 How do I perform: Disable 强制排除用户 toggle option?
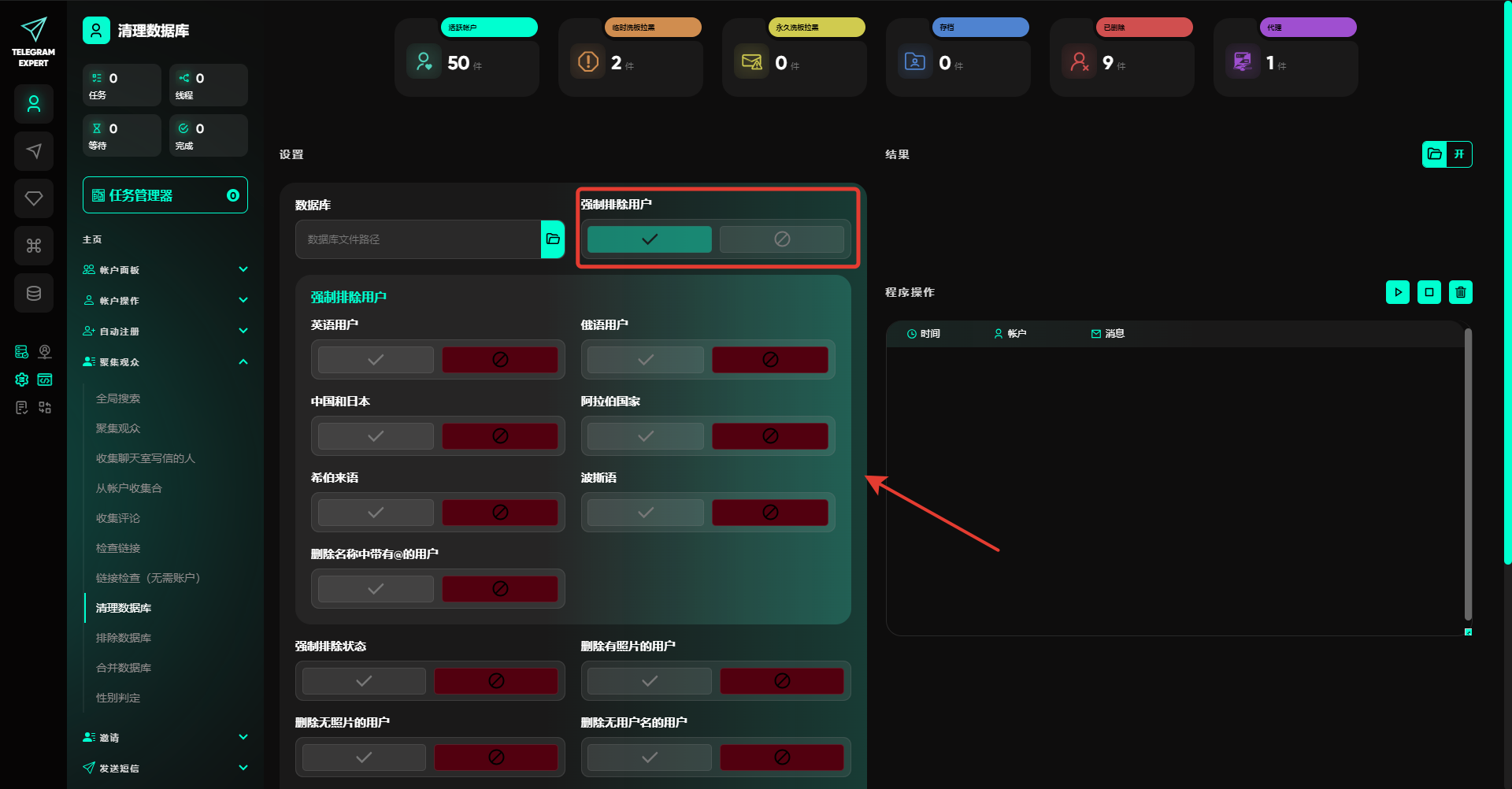[781, 239]
